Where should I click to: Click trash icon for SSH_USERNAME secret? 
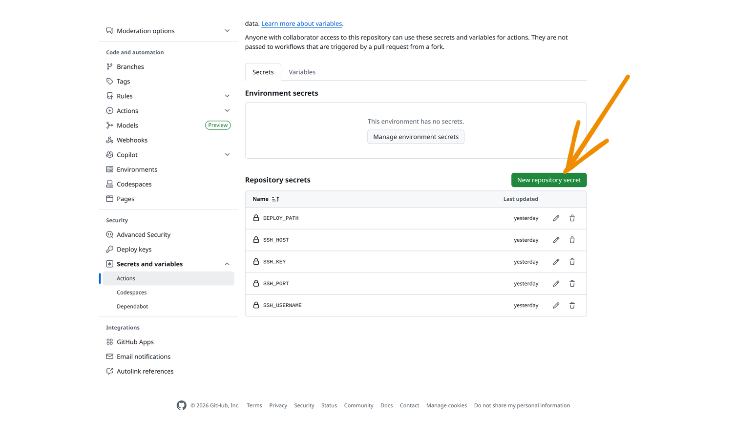coord(572,305)
